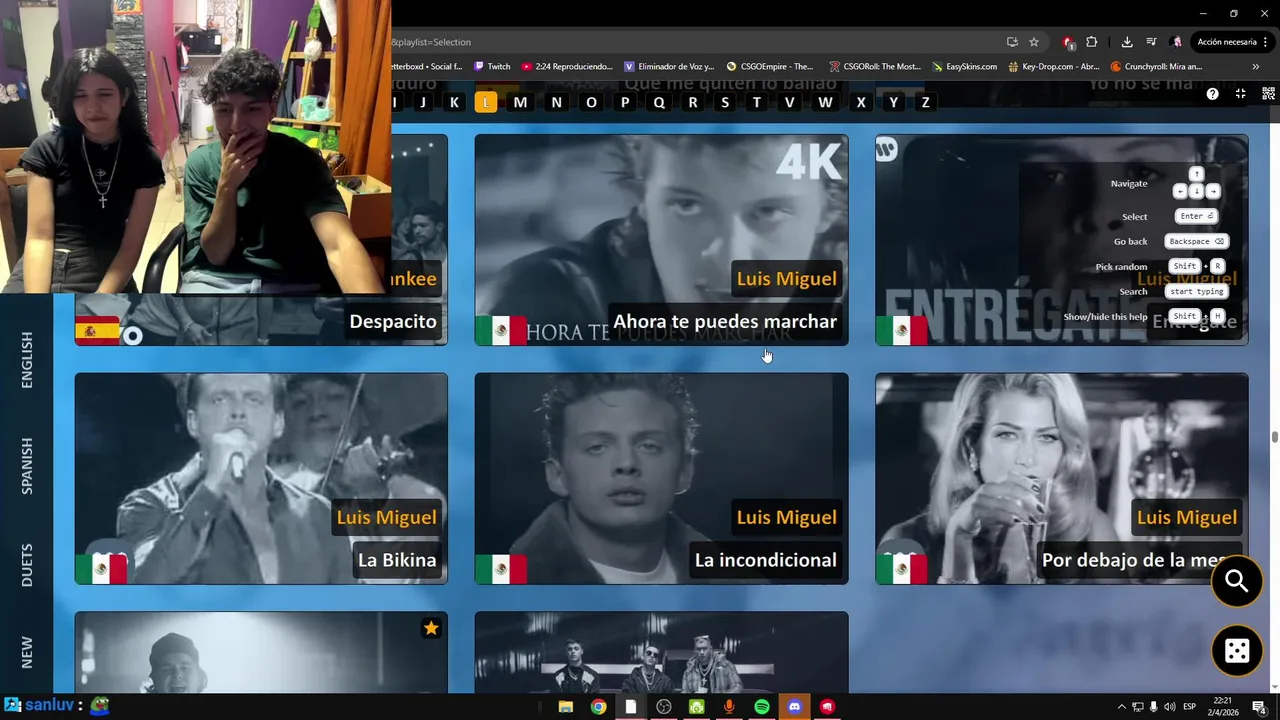
Task: Bookmark this page with the star icon
Action: (x=1034, y=42)
